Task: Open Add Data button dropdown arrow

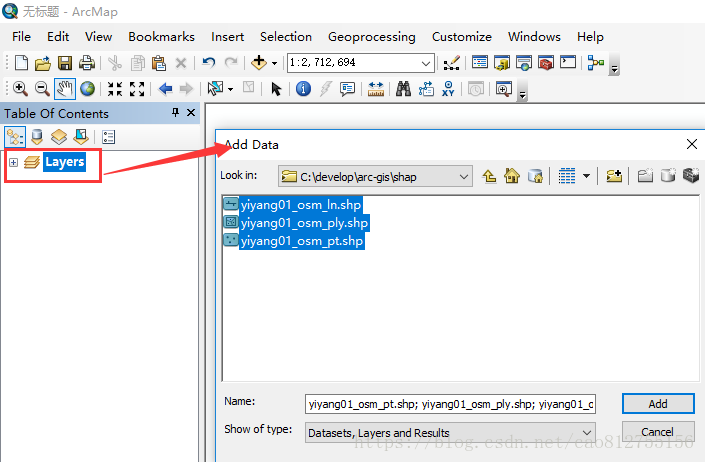Action: [274, 63]
